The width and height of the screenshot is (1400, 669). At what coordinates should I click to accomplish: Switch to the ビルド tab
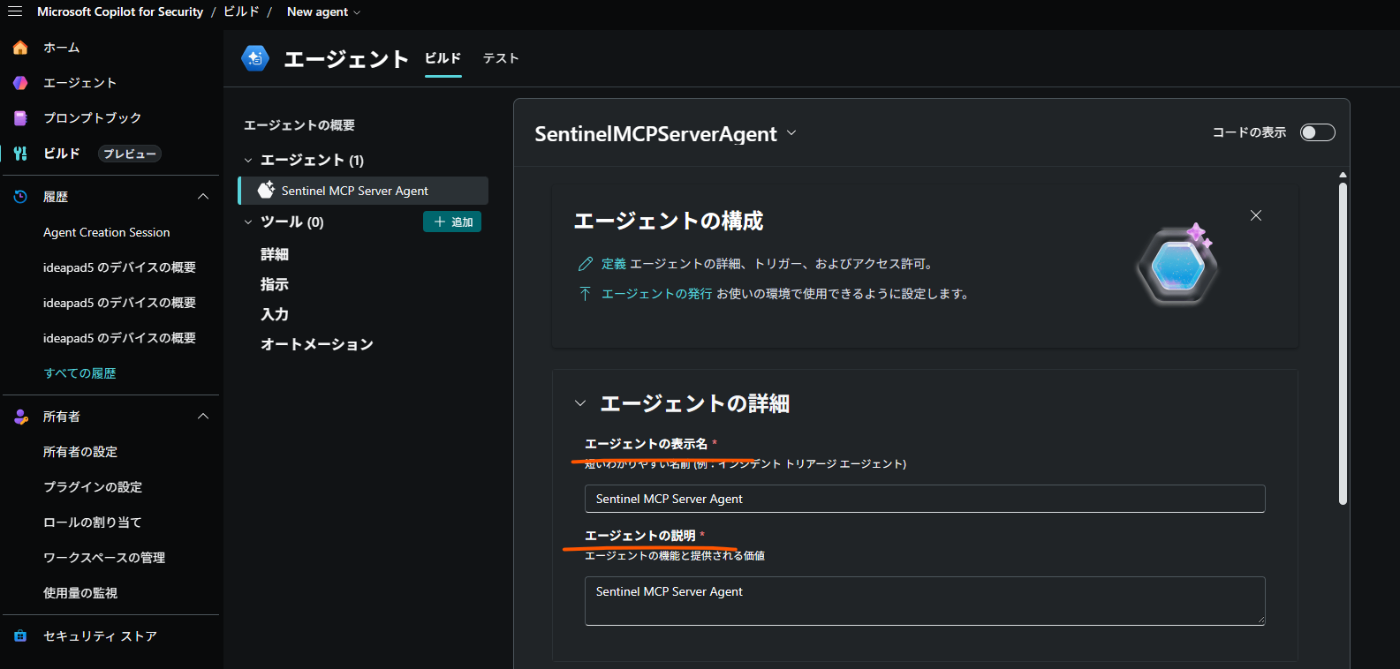click(443, 59)
